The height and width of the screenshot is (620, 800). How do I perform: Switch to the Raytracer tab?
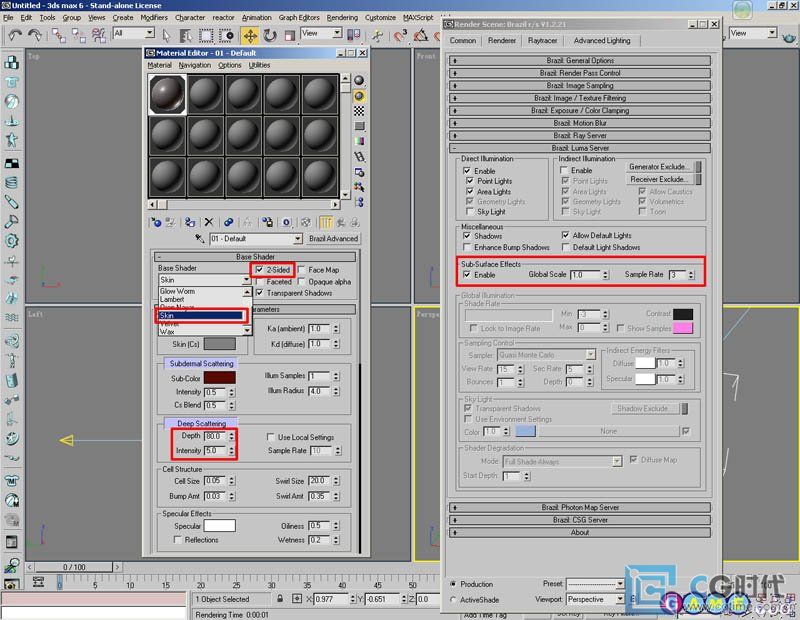pyautogui.click(x=542, y=40)
